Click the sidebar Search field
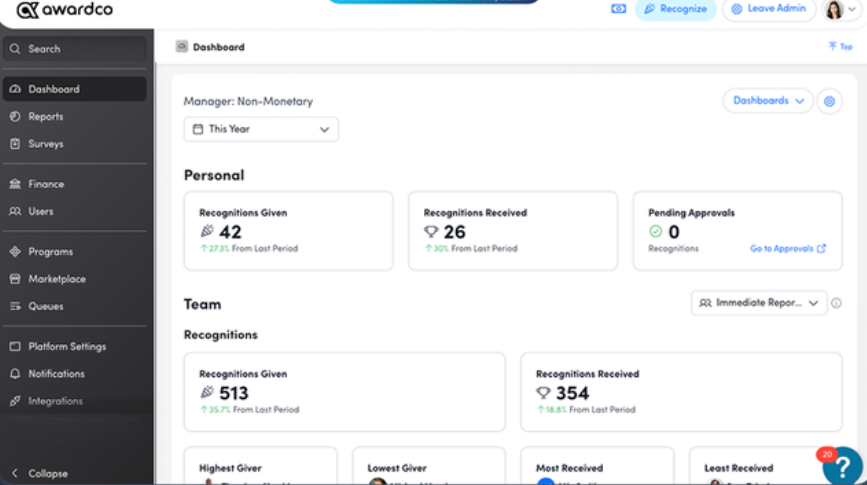 pos(75,49)
